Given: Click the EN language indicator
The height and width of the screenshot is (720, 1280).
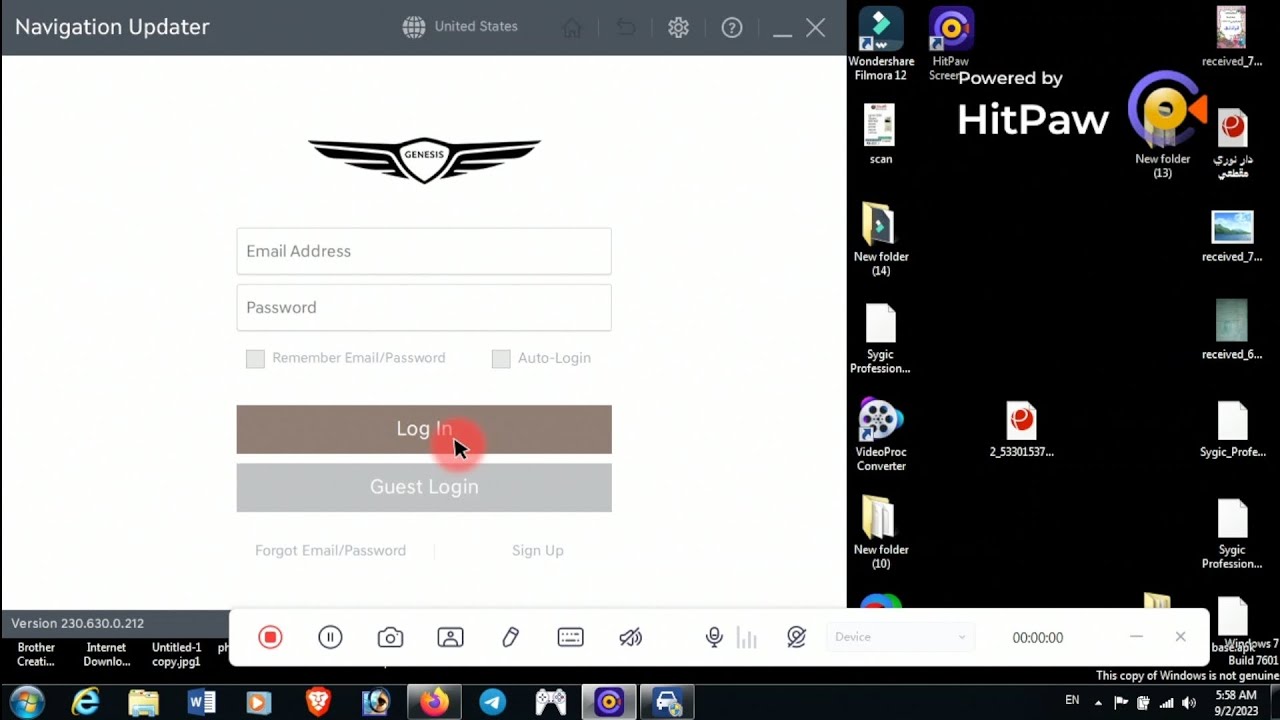Looking at the screenshot, I should click(x=1072, y=700).
